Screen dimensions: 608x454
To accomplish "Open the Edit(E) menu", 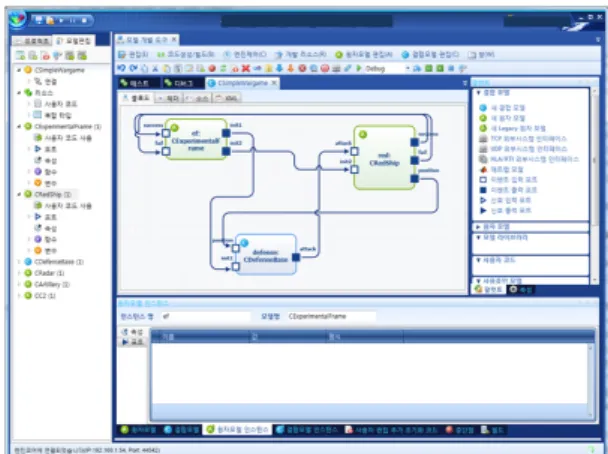I will click(133, 55).
